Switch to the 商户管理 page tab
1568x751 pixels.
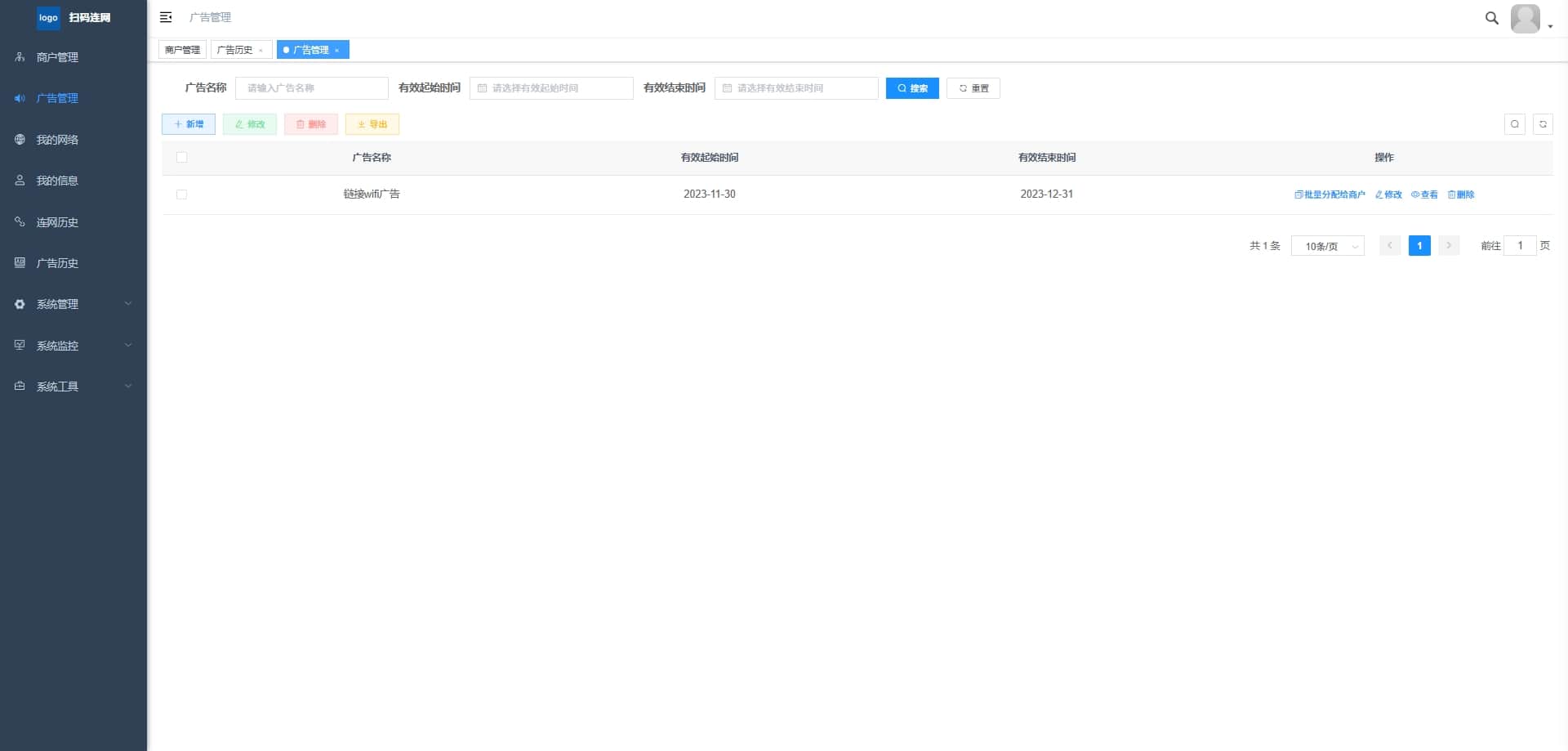tap(182, 50)
